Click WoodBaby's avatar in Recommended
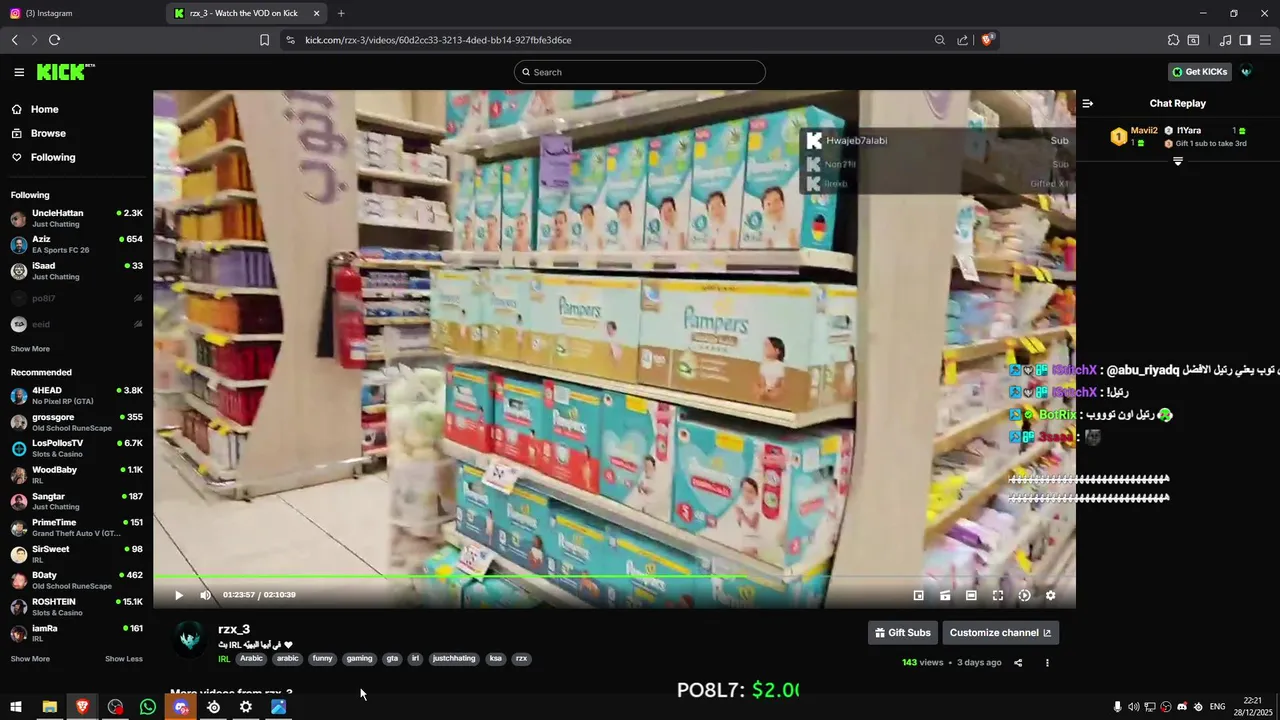 [x=19, y=475]
